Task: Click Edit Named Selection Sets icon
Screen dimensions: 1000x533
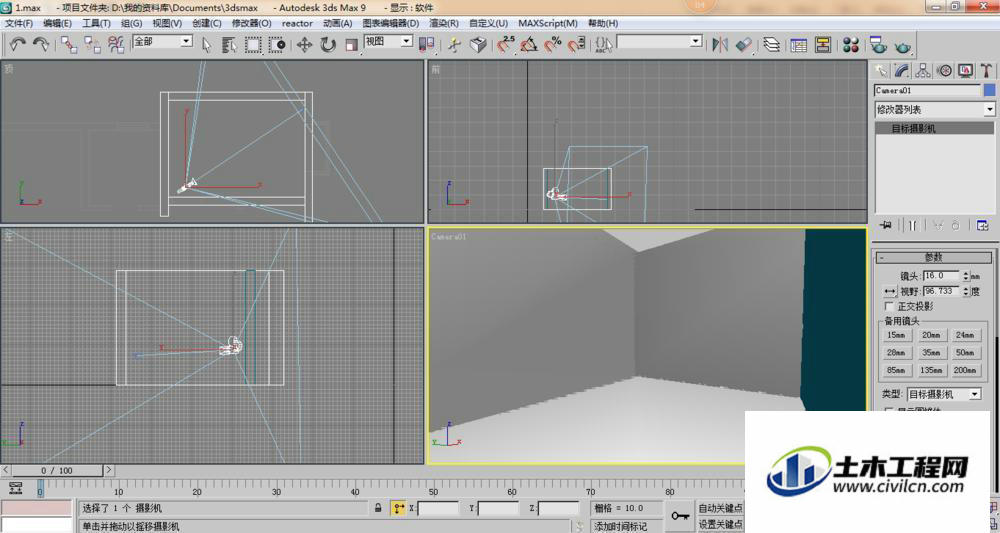Action: 603,45
